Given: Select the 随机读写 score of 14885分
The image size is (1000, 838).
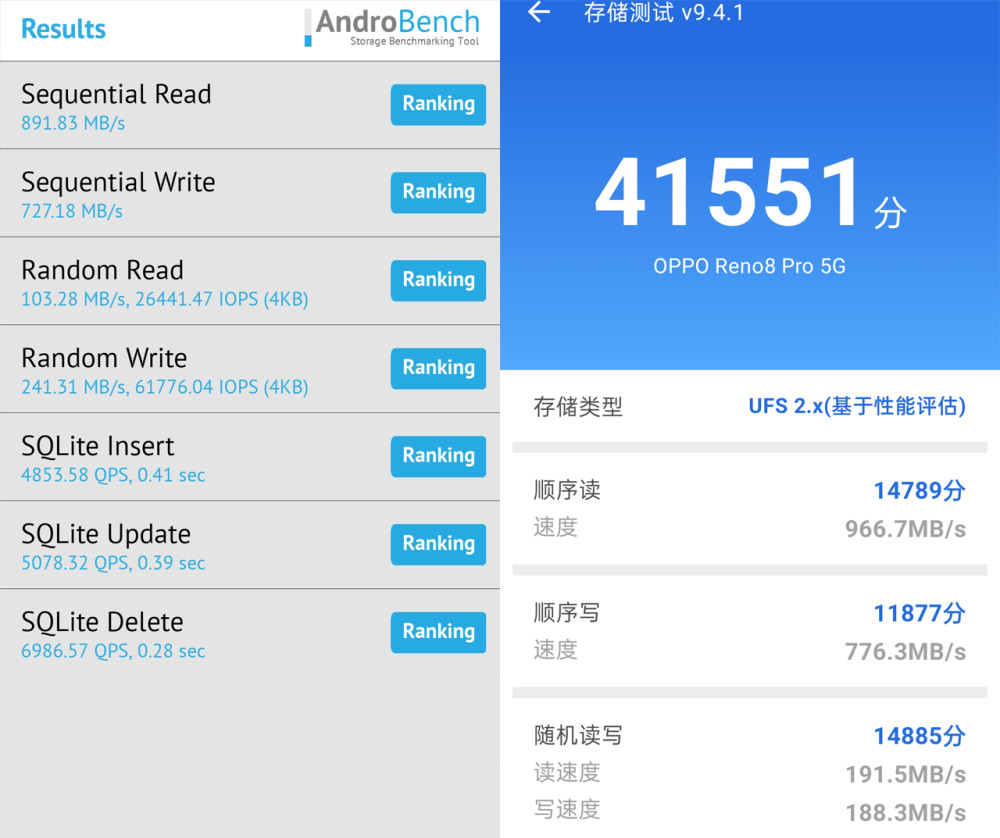Looking at the screenshot, I should [x=919, y=736].
